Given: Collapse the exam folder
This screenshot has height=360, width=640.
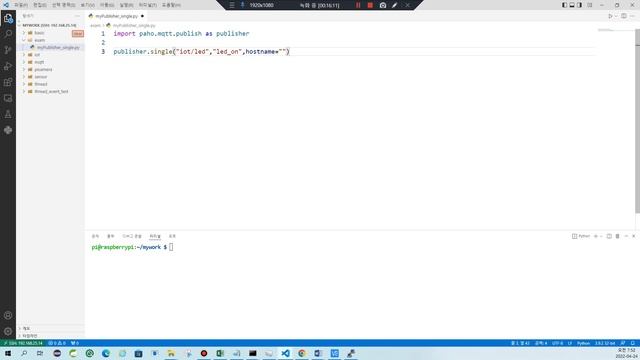Looking at the screenshot, I should tap(40, 40).
